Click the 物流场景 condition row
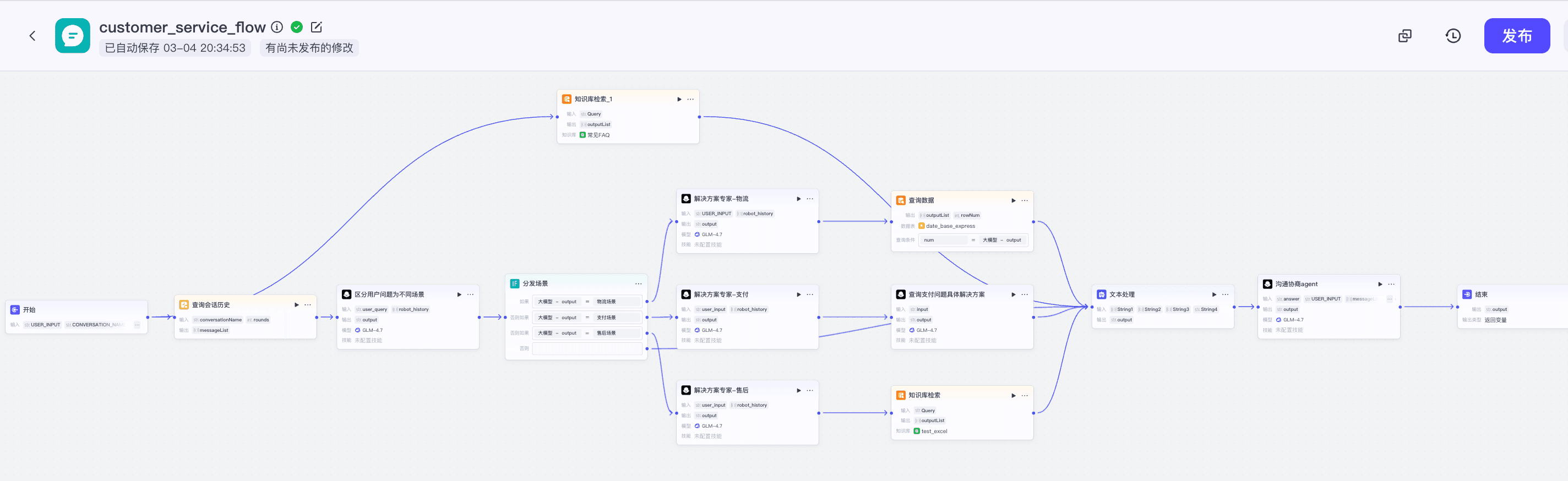Viewport: 1568px width, 481px height. pyautogui.click(x=587, y=302)
